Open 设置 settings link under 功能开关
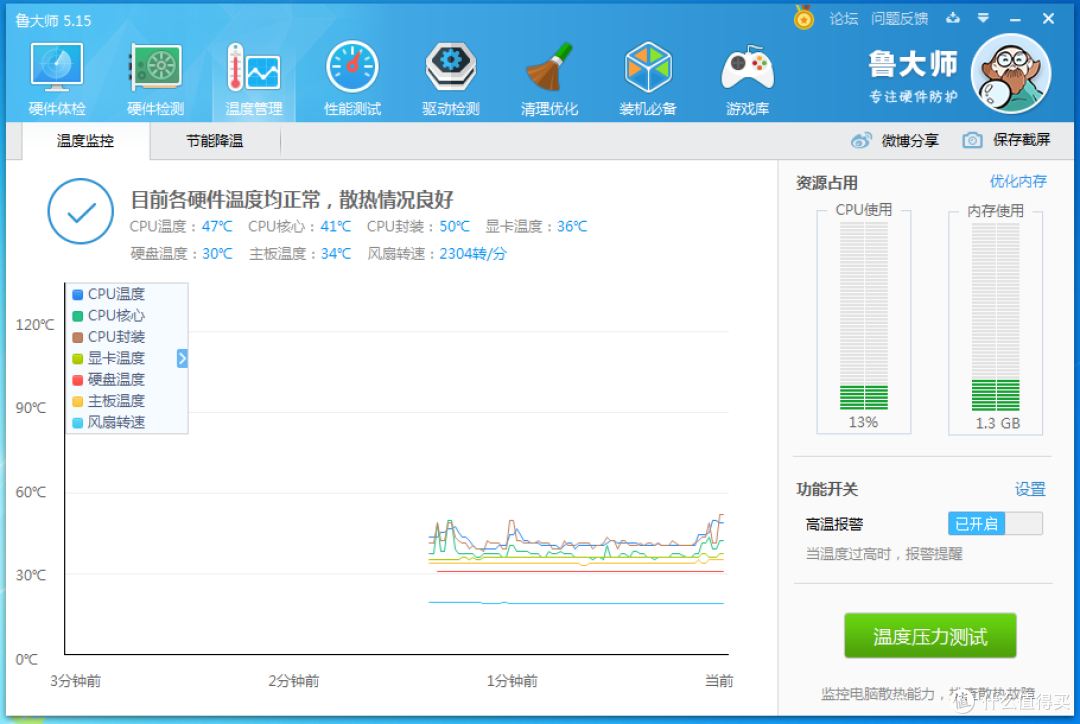Image resolution: width=1080 pixels, height=724 pixels. coord(1030,489)
